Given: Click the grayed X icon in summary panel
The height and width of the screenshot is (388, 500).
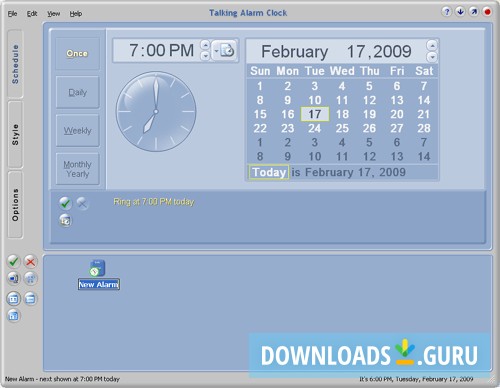Looking at the screenshot, I should point(82,203).
